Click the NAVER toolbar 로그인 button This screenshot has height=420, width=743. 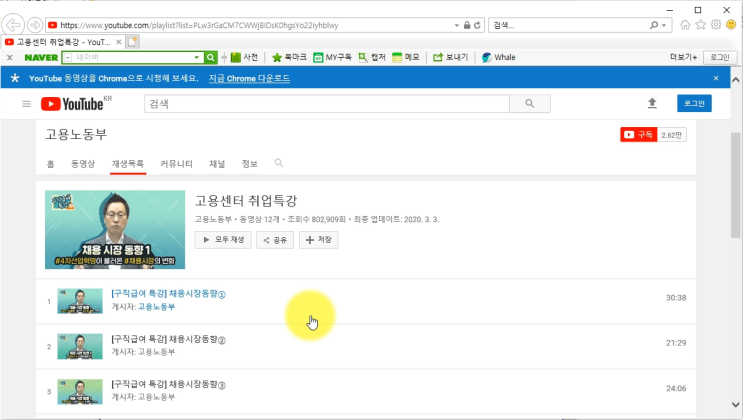[720, 57]
